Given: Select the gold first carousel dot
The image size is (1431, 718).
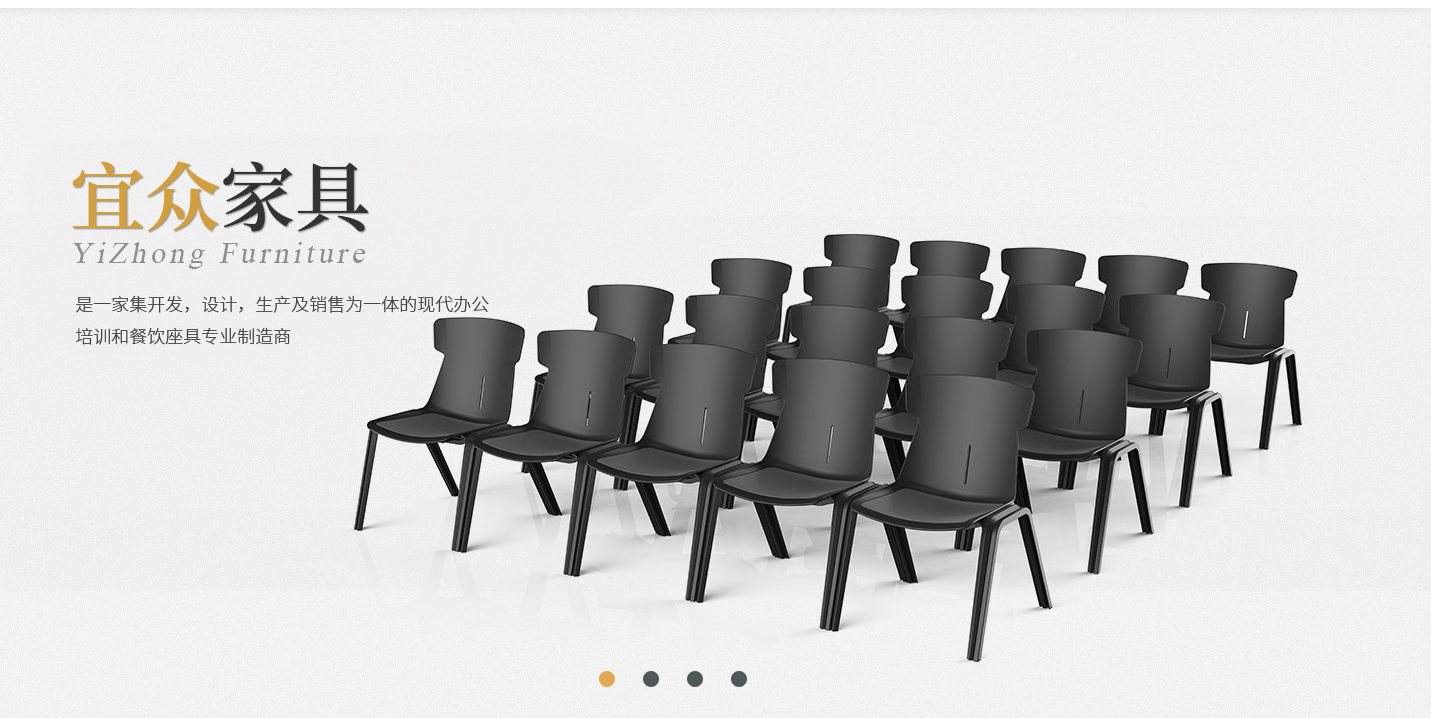Looking at the screenshot, I should (607, 679).
